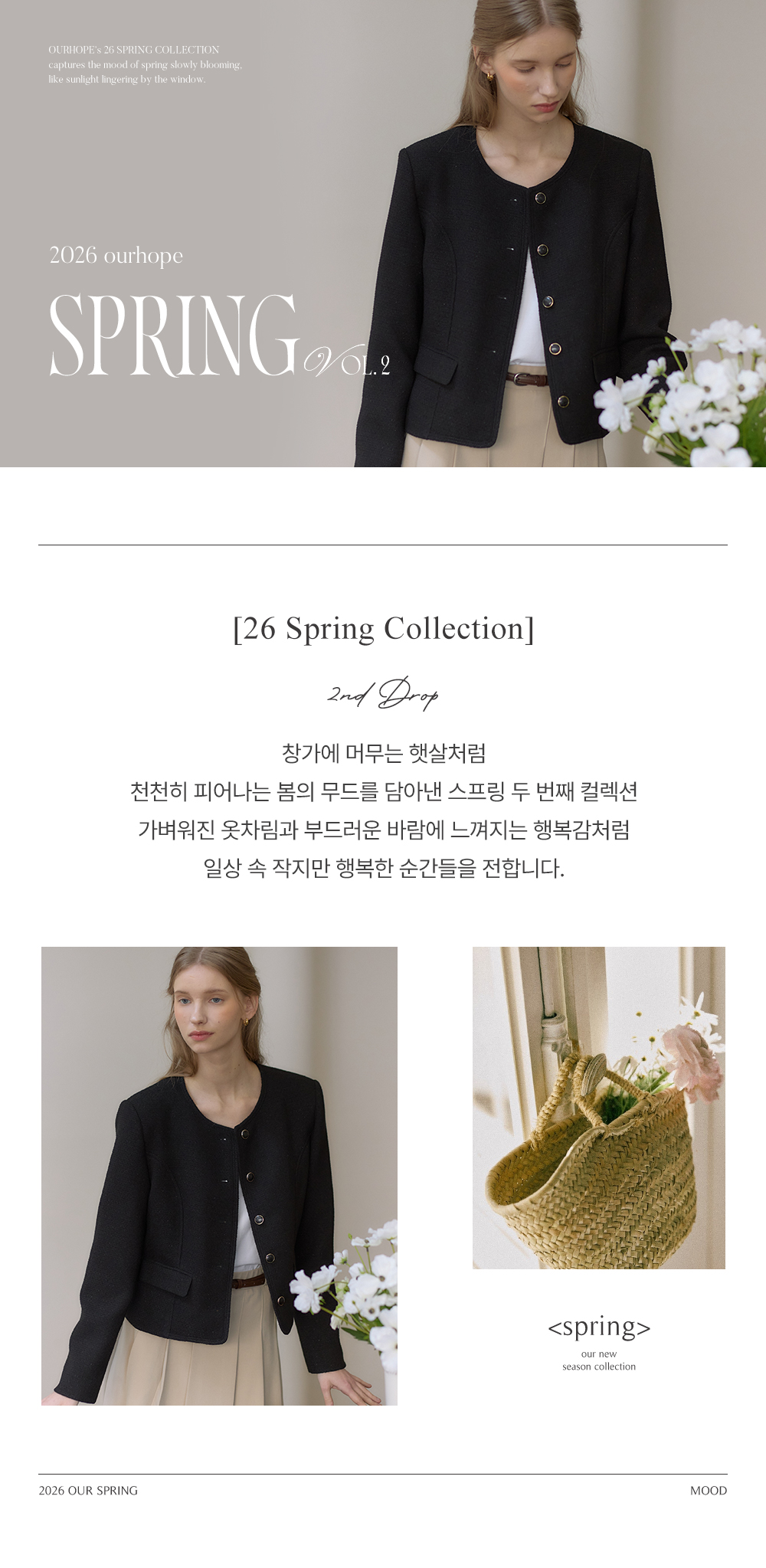The height and width of the screenshot is (1568, 766).
Task: Select the 2026 ourhope subtitle
Action: click(116, 255)
